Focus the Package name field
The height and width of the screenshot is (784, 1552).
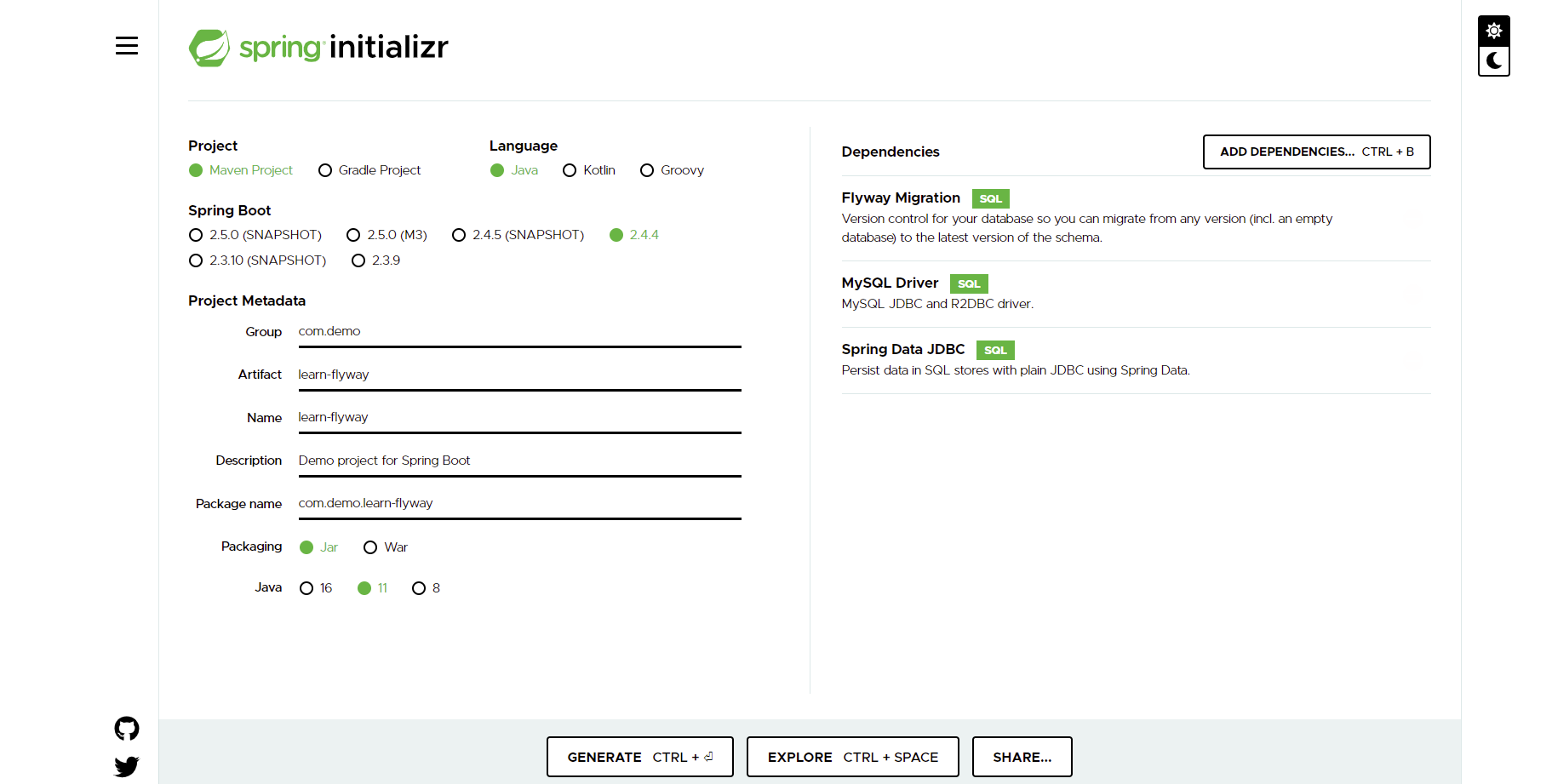519,504
